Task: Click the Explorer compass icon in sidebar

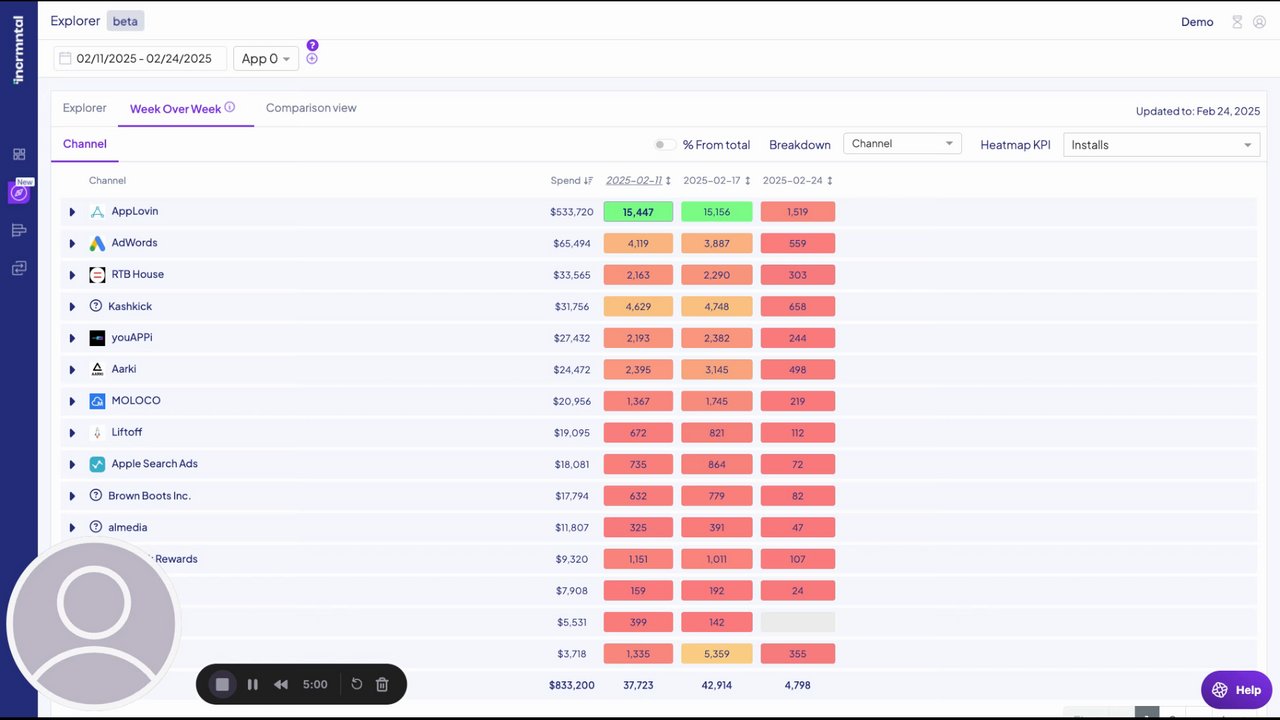Action: (19, 193)
